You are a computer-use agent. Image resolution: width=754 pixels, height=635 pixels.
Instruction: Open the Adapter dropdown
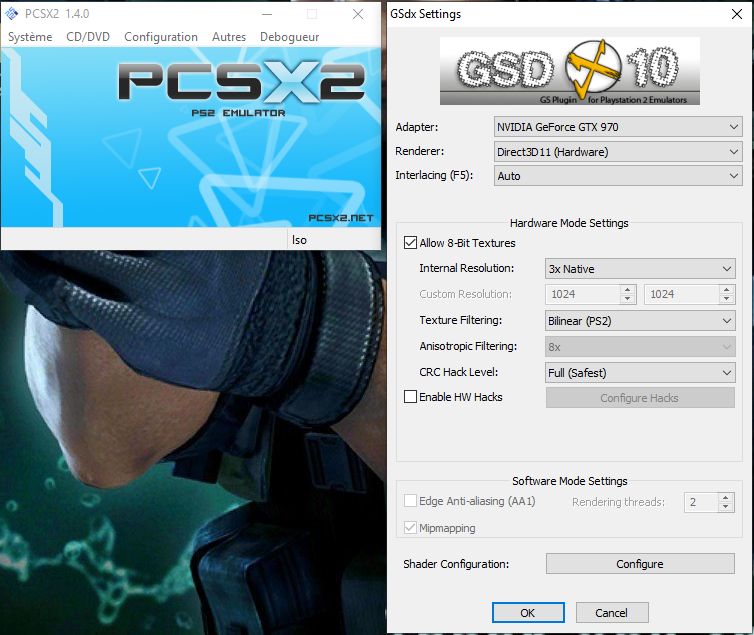coord(618,127)
